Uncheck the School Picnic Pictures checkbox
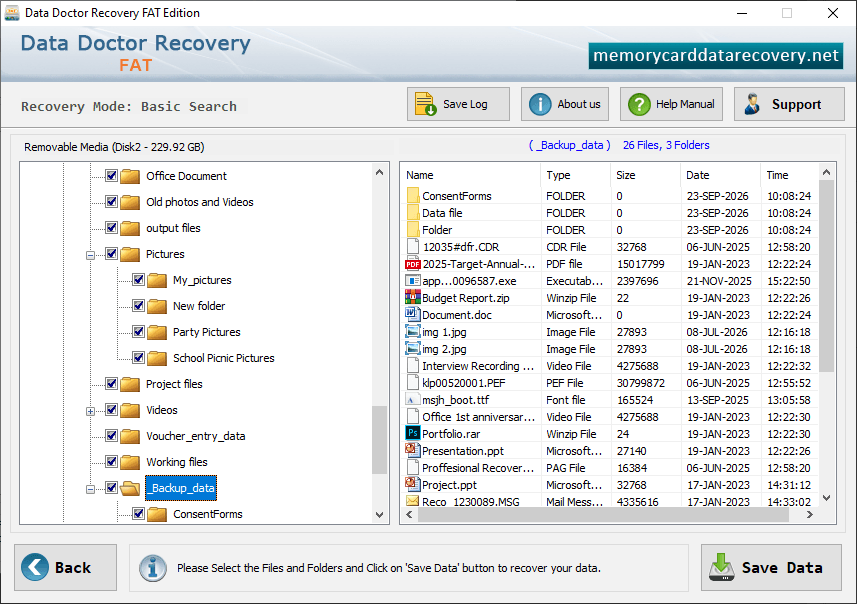This screenshot has width=857, height=604. coord(138,357)
